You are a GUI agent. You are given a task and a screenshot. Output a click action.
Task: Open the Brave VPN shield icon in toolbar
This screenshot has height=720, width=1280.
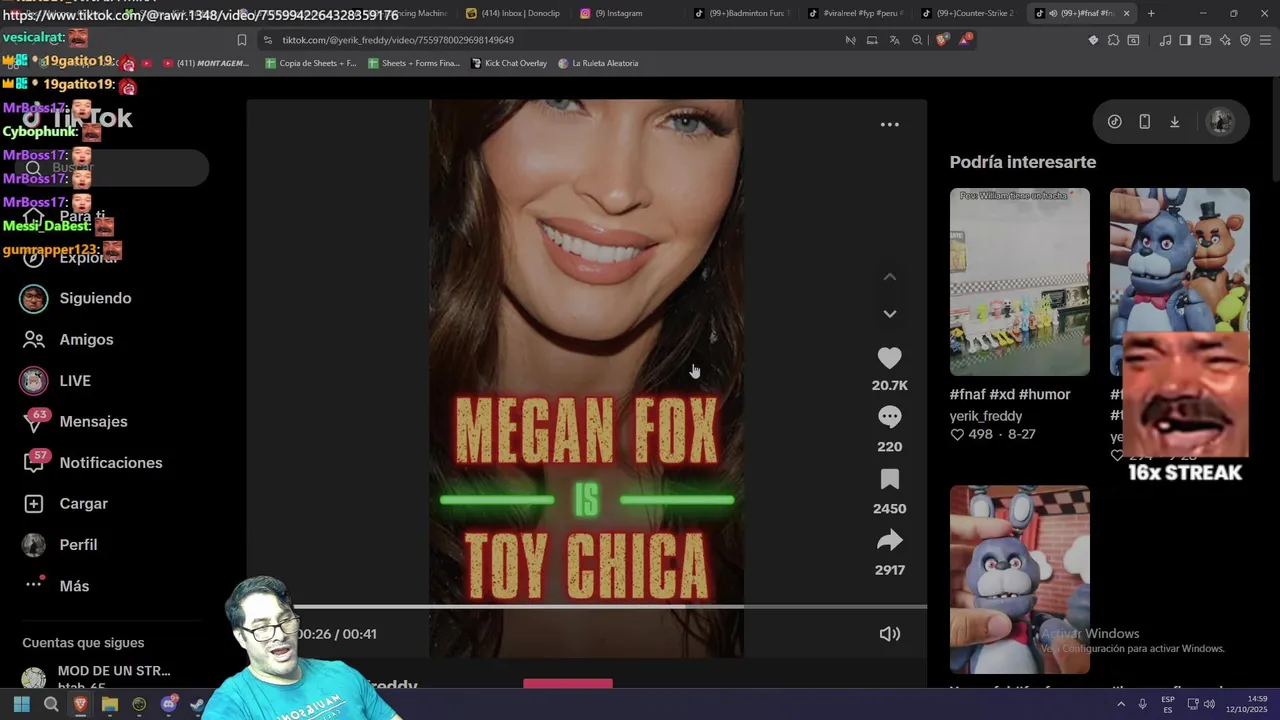coord(1245,40)
